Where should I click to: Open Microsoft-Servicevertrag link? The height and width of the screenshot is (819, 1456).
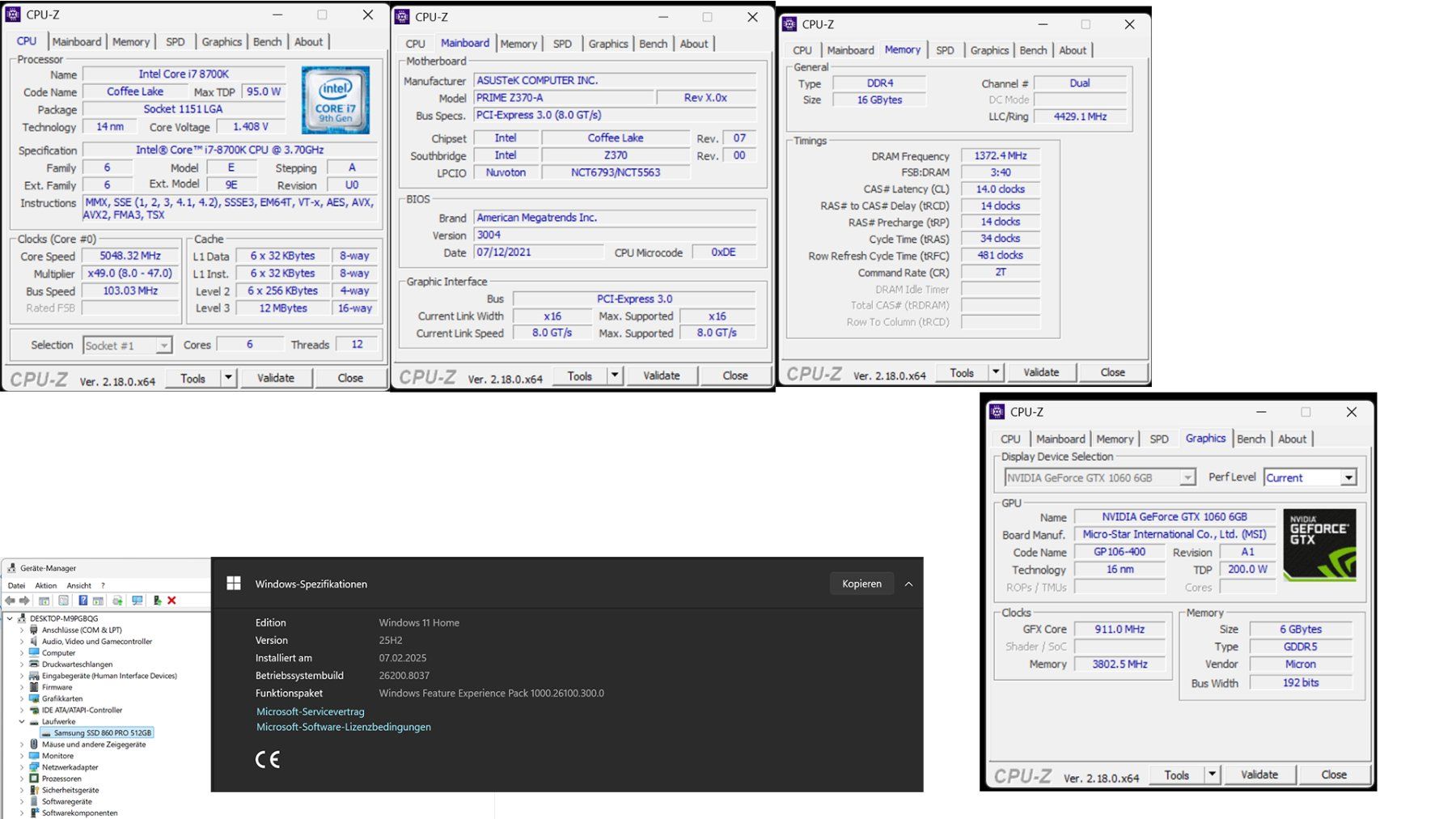(311, 711)
